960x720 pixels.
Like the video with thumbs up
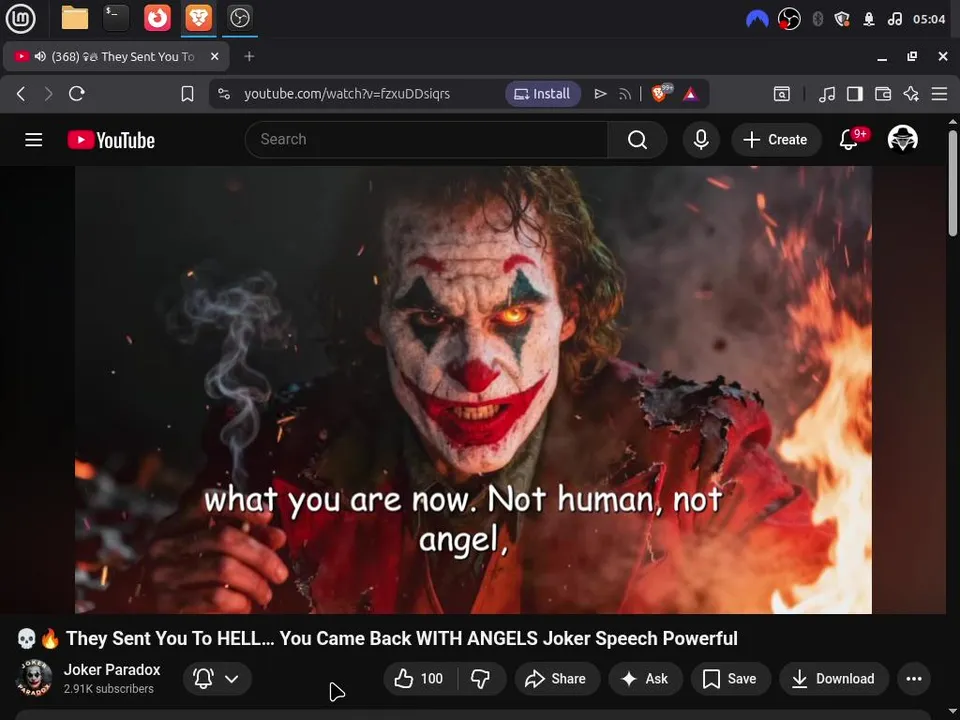[419, 678]
